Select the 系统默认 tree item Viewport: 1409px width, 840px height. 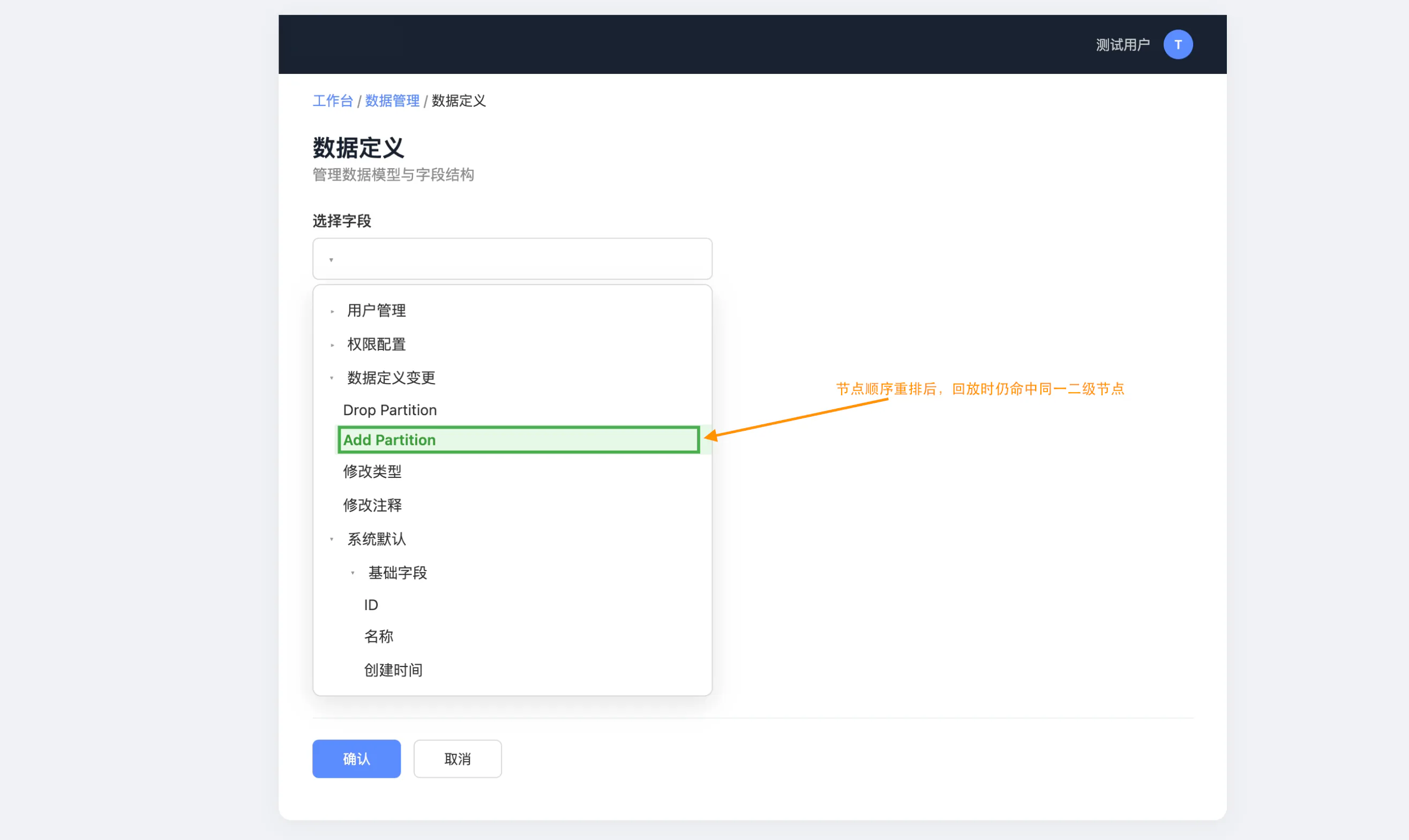(x=377, y=539)
